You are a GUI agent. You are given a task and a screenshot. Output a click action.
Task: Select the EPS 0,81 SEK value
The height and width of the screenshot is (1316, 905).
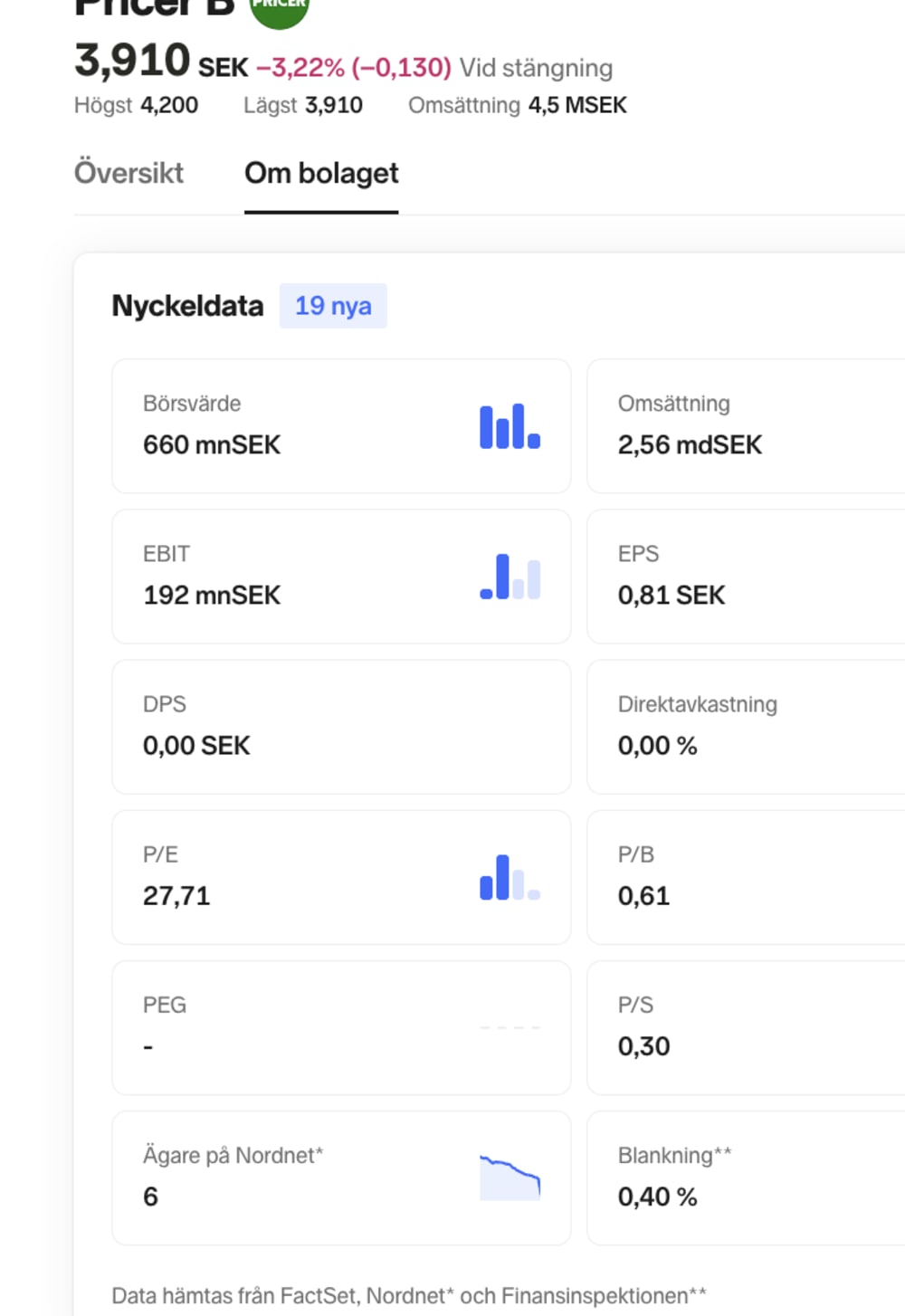pos(672,595)
